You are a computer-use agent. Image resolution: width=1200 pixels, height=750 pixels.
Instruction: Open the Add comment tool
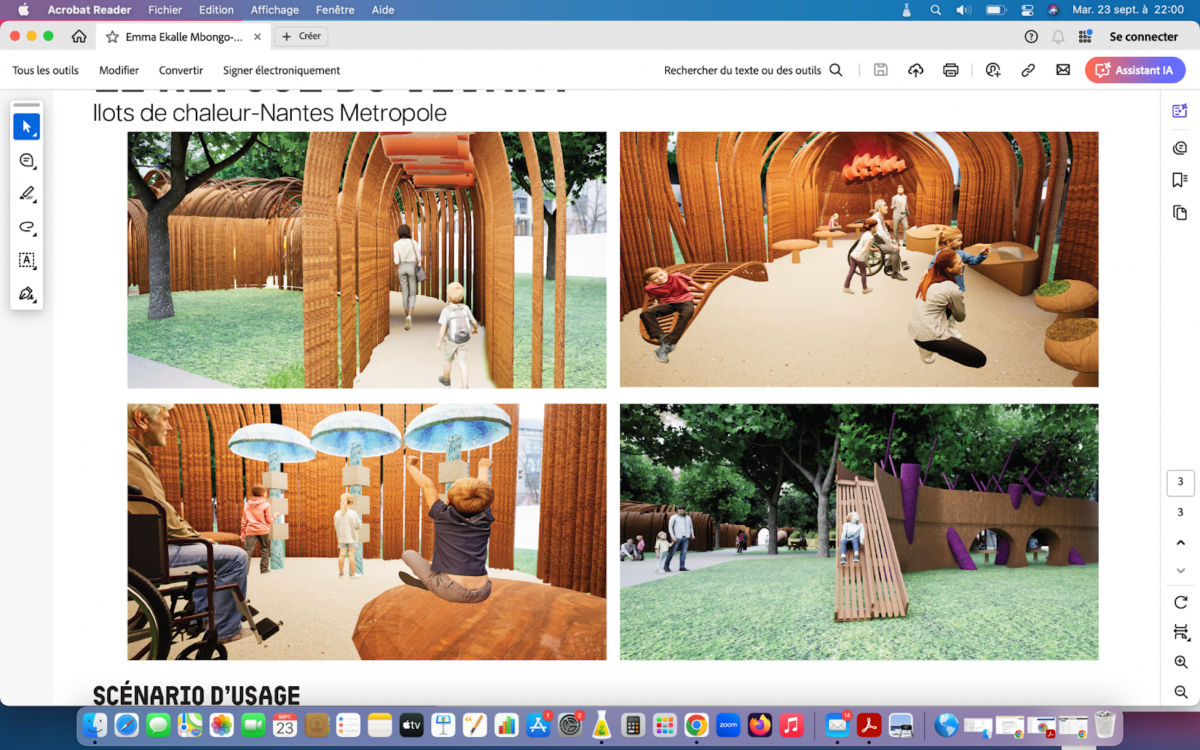coord(27,160)
